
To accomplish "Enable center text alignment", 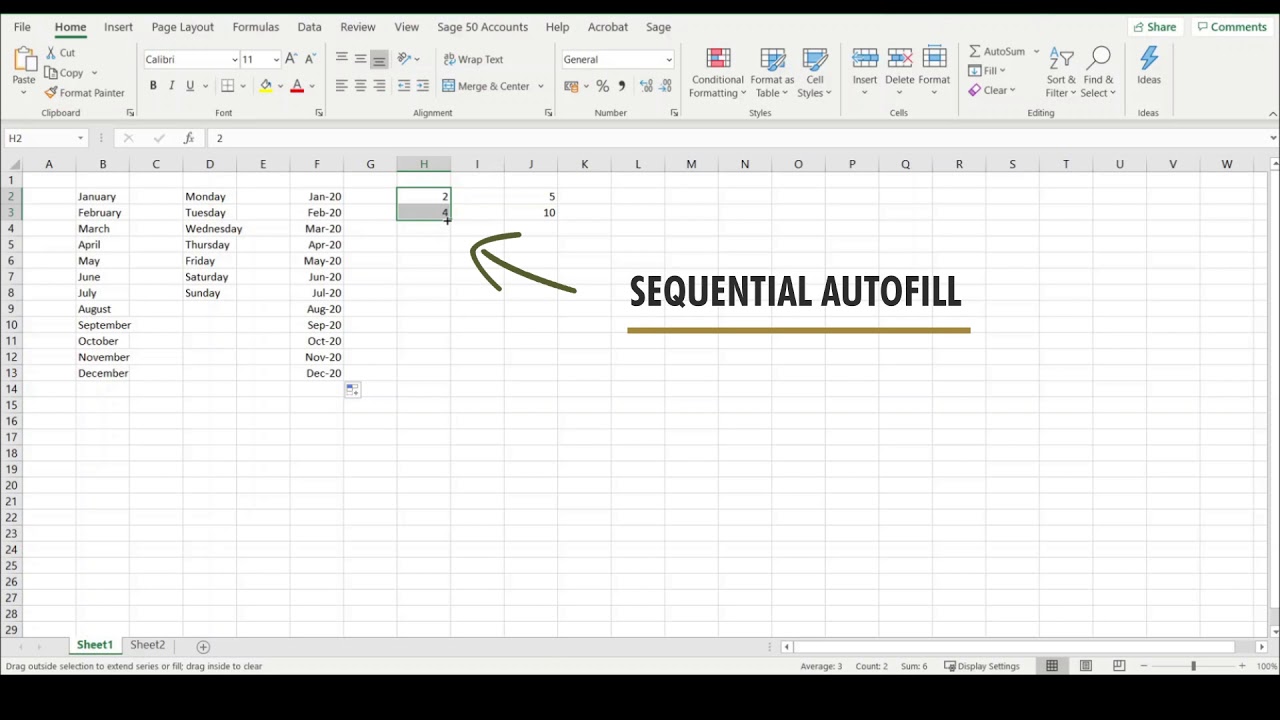I will point(359,86).
